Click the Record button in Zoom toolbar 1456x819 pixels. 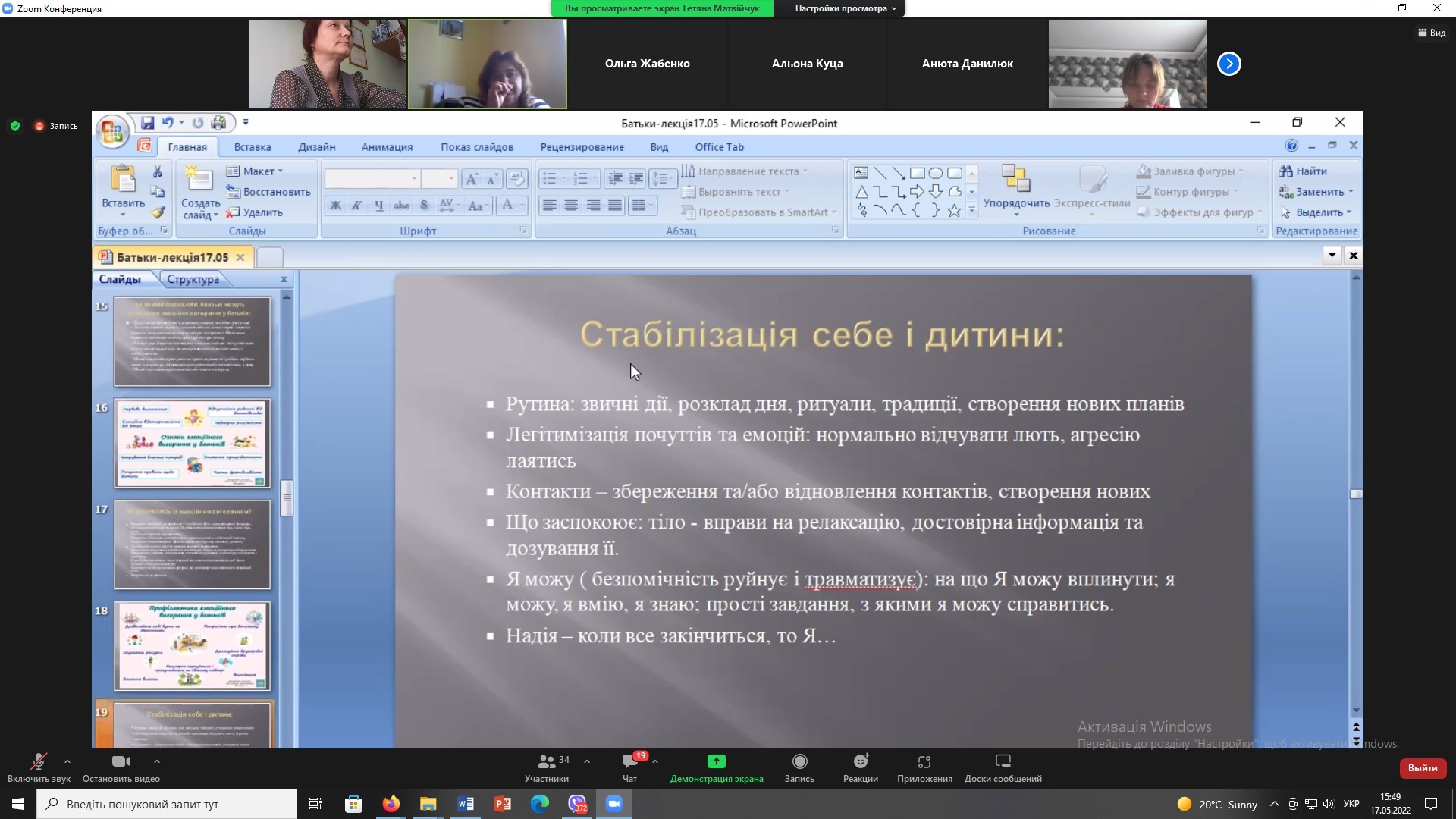(799, 762)
